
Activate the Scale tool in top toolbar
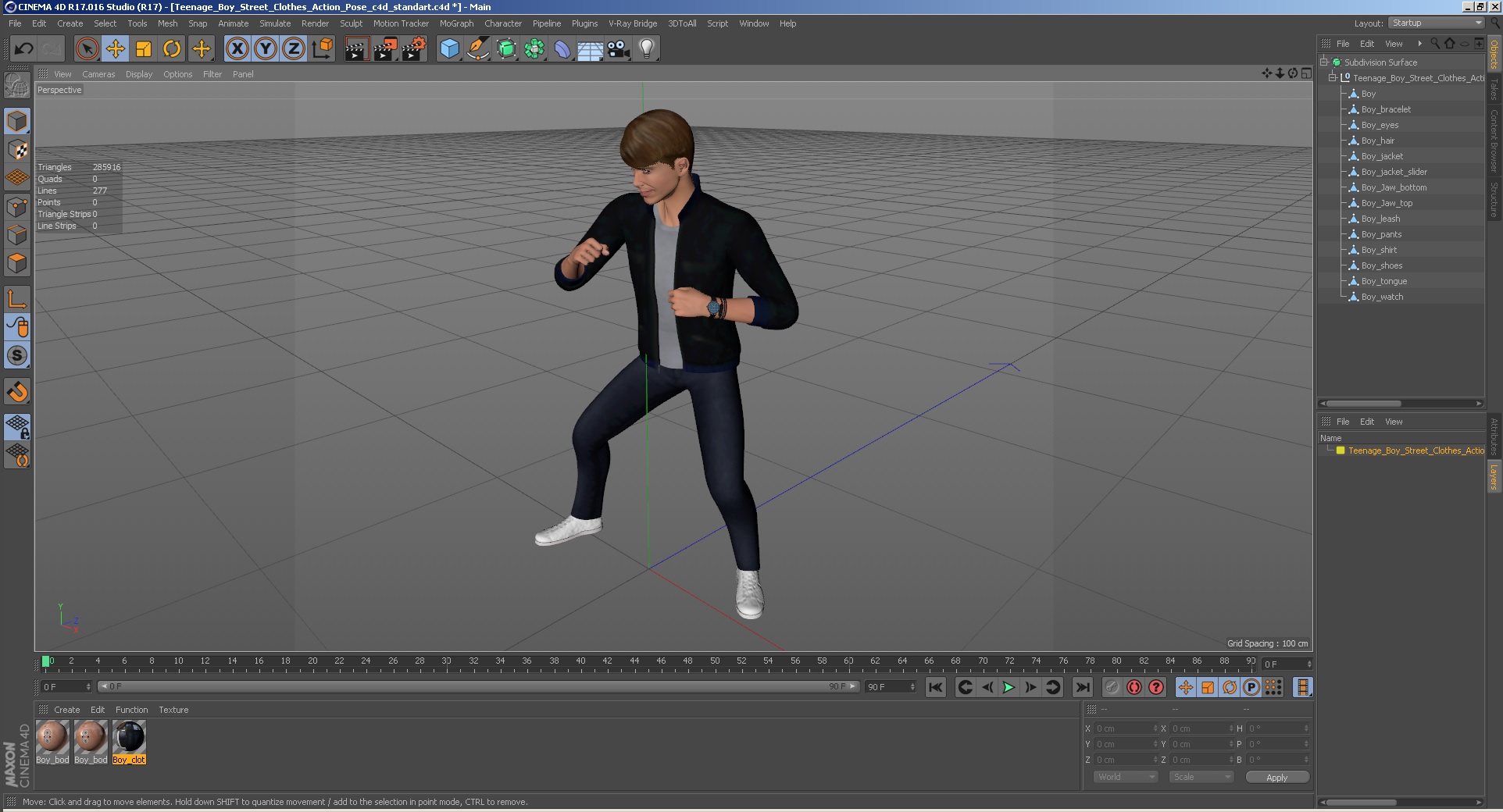click(x=144, y=49)
